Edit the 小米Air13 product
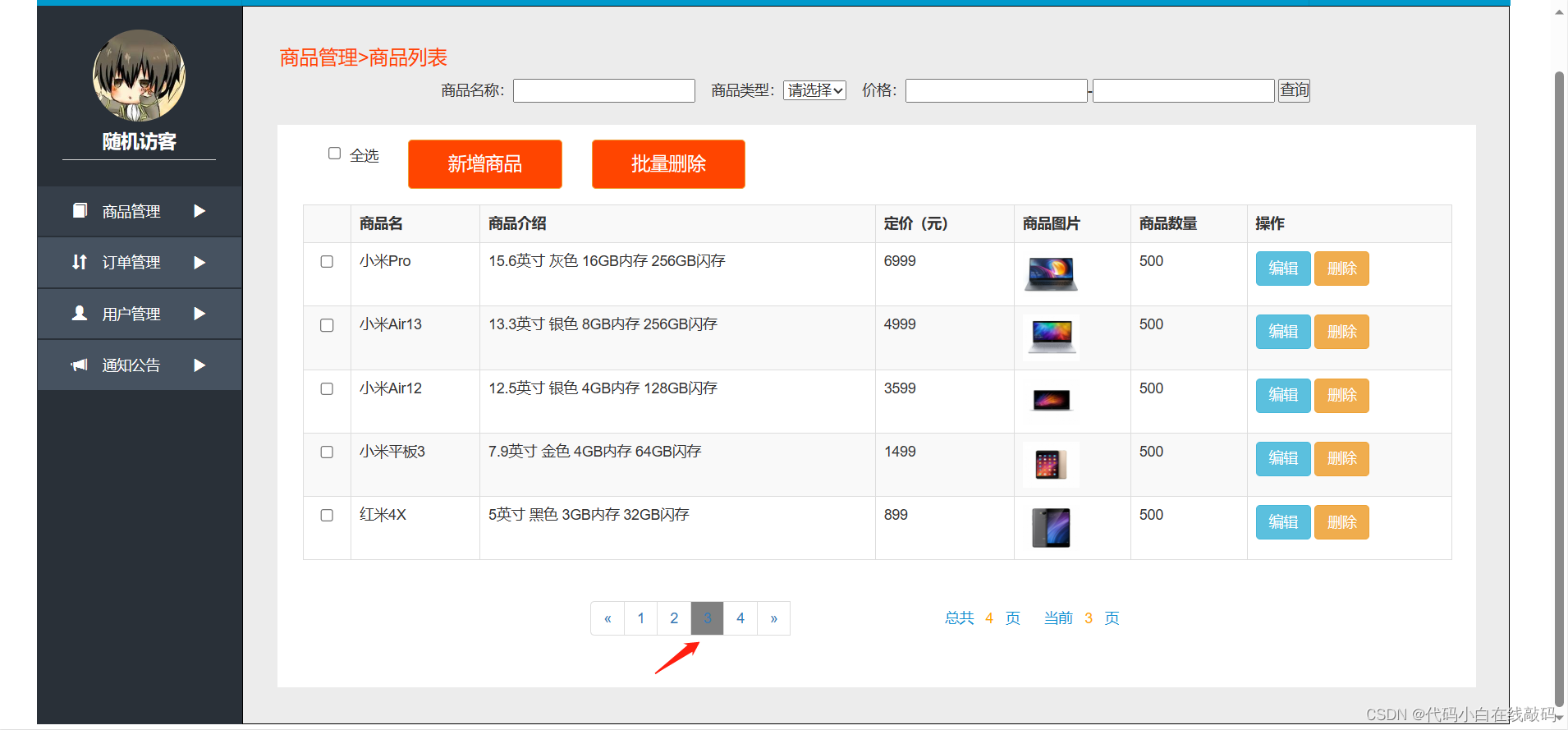This screenshot has width=1568, height=730. pos(1283,332)
